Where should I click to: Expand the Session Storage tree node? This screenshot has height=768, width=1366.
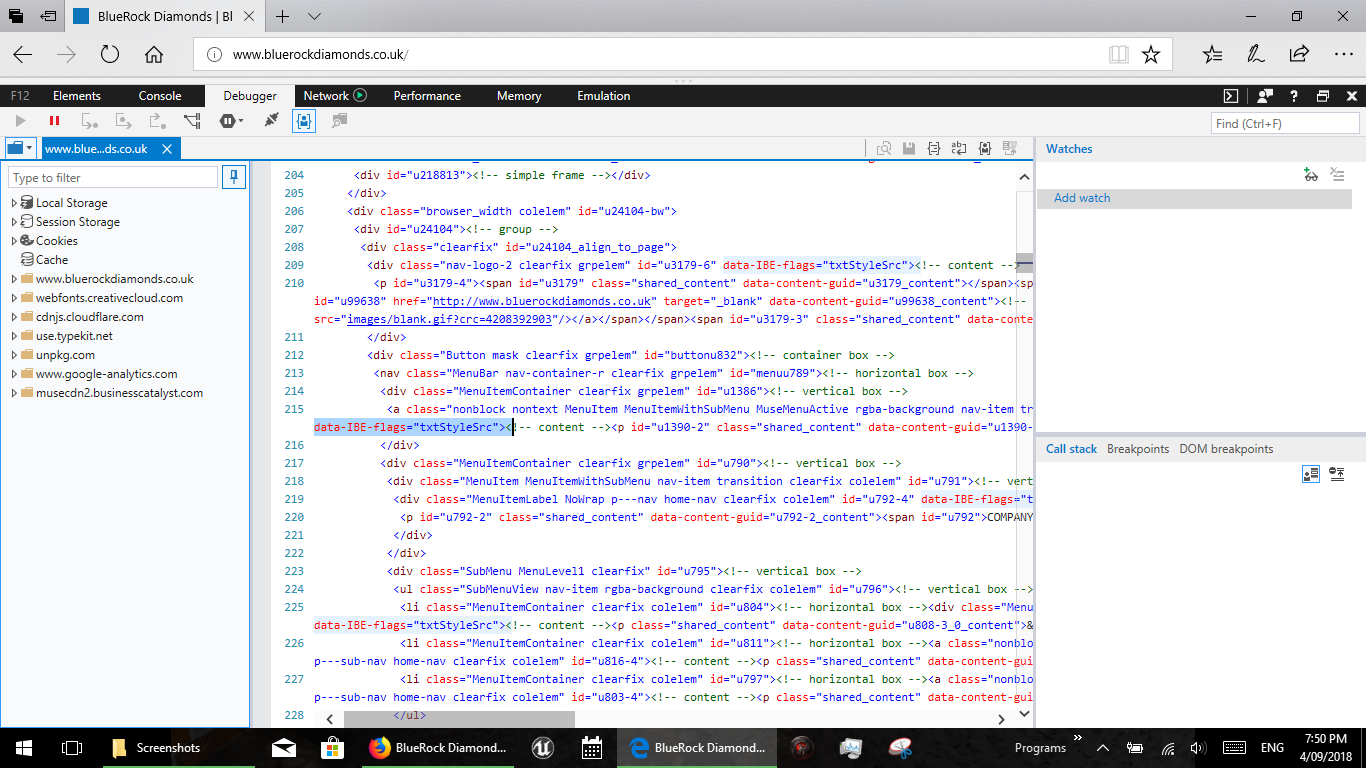[14, 222]
